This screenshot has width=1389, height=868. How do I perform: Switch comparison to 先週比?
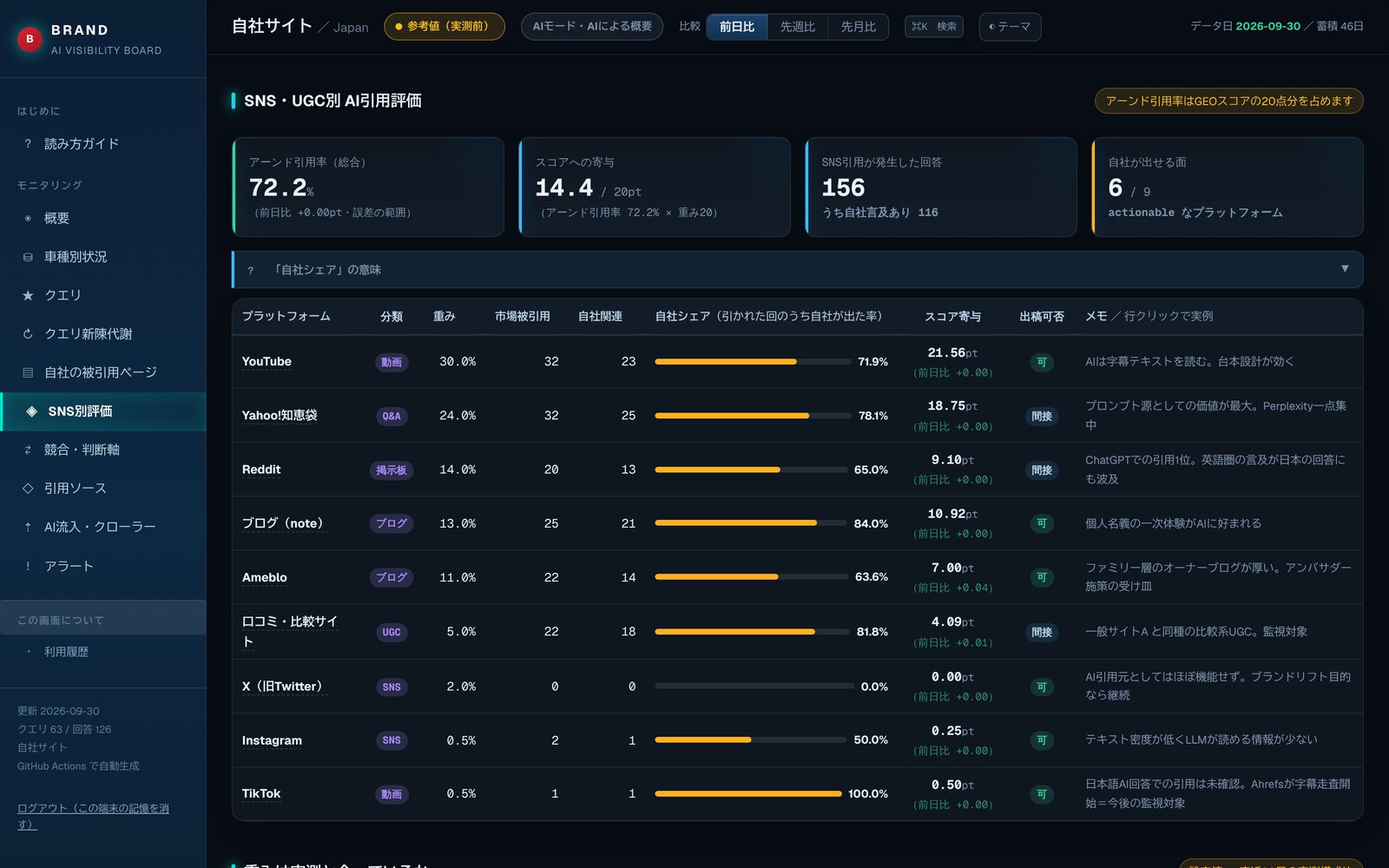coord(798,27)
